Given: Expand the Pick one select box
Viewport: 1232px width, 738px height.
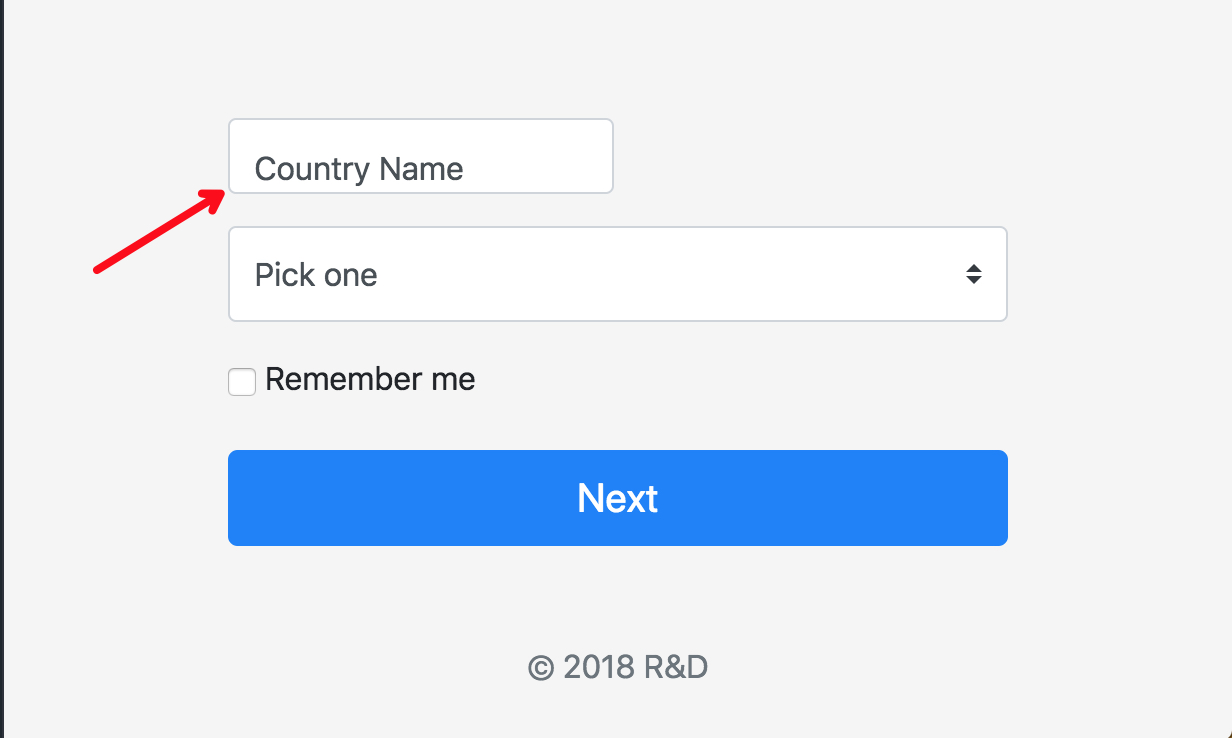Looking at the screenshot, I should (617, 274).
